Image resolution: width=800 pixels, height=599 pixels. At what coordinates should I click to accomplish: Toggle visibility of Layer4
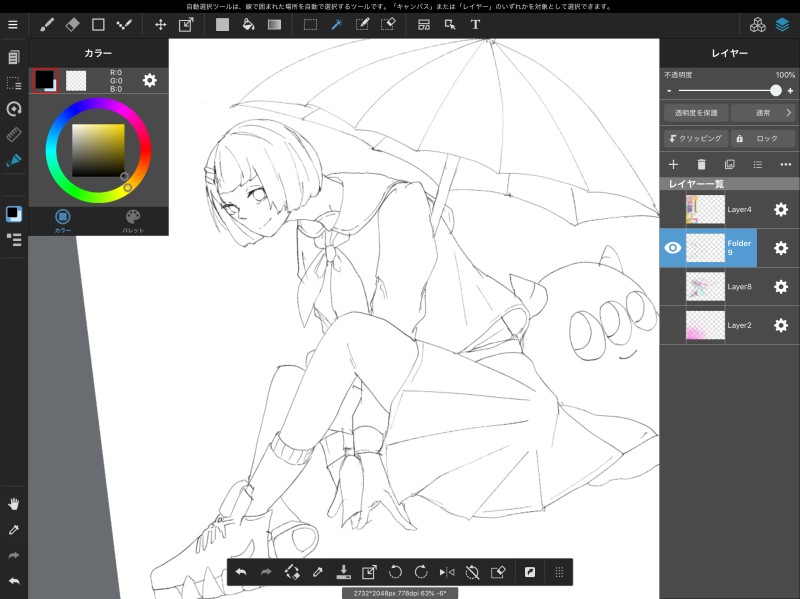pyautogui.click(x=673, y=209)
